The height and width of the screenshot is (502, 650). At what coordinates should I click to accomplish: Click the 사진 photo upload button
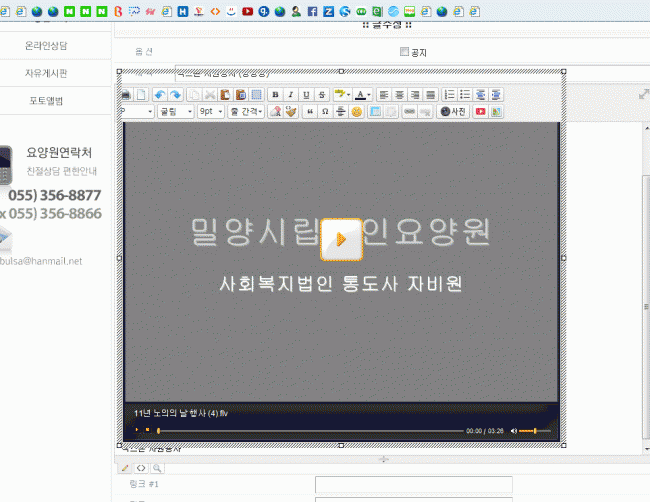(453, 112)
